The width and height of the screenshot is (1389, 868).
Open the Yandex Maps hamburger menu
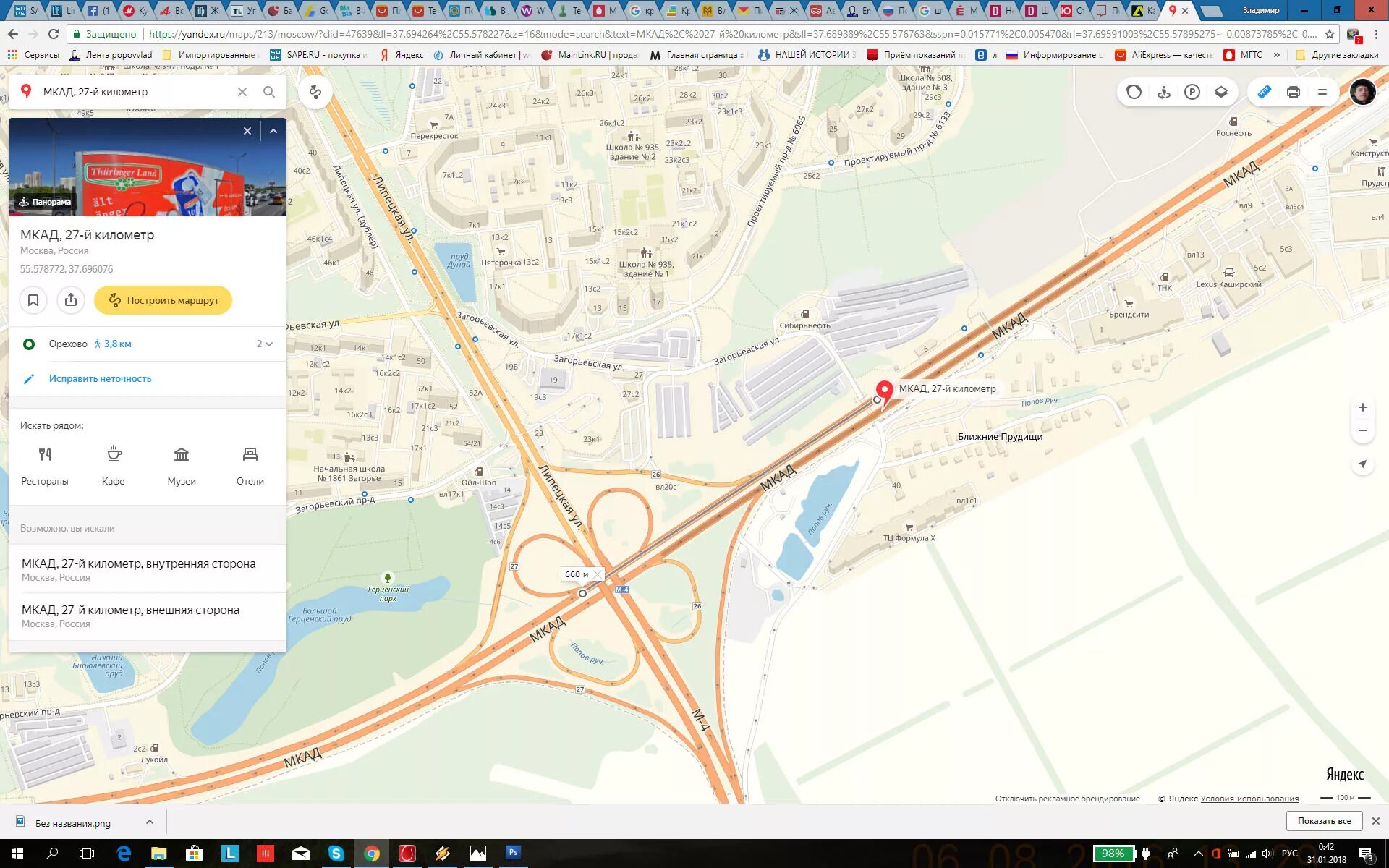[1322, 92]
